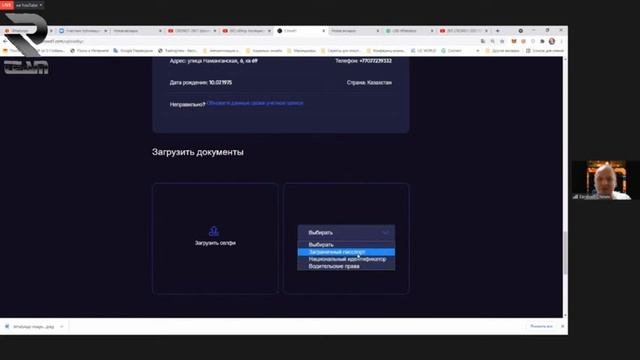The image size is (640, 360).
Task: Open the first red YouTube tab
Action: 191,31
